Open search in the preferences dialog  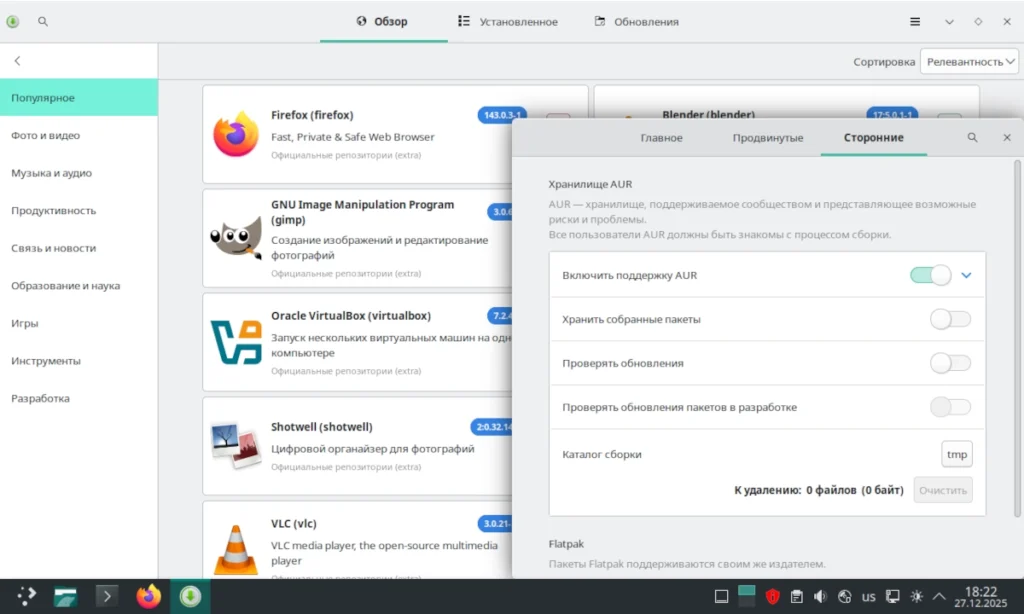point(972,137)
